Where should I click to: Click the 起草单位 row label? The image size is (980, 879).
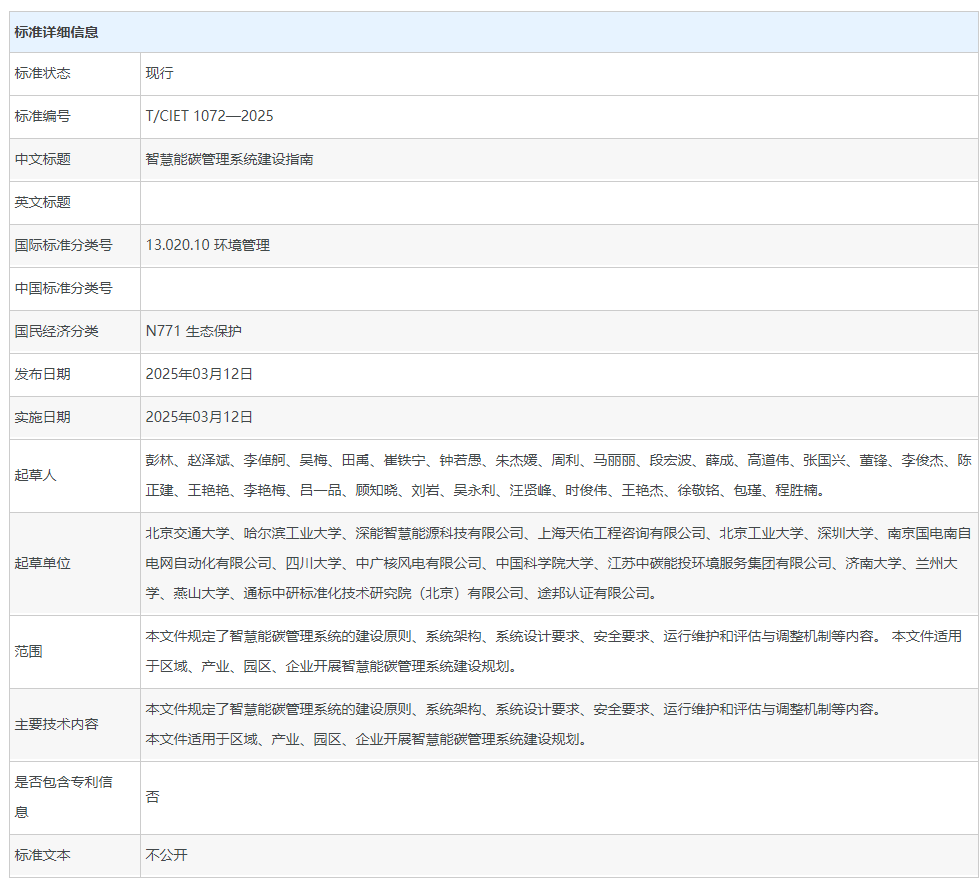(42, 563)
